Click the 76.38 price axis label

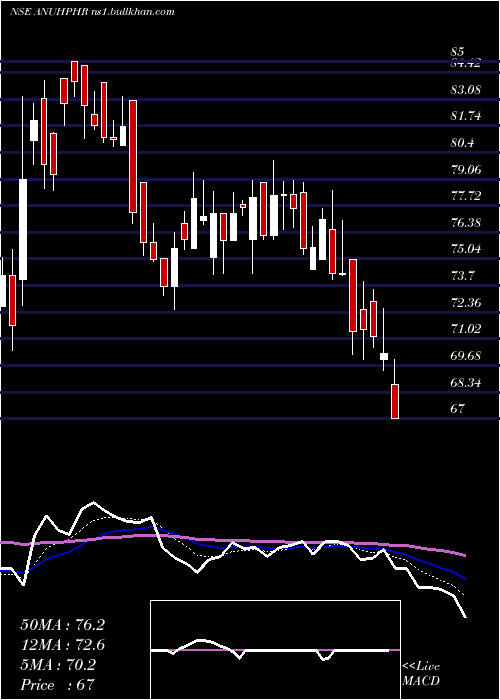click(466, 222)
